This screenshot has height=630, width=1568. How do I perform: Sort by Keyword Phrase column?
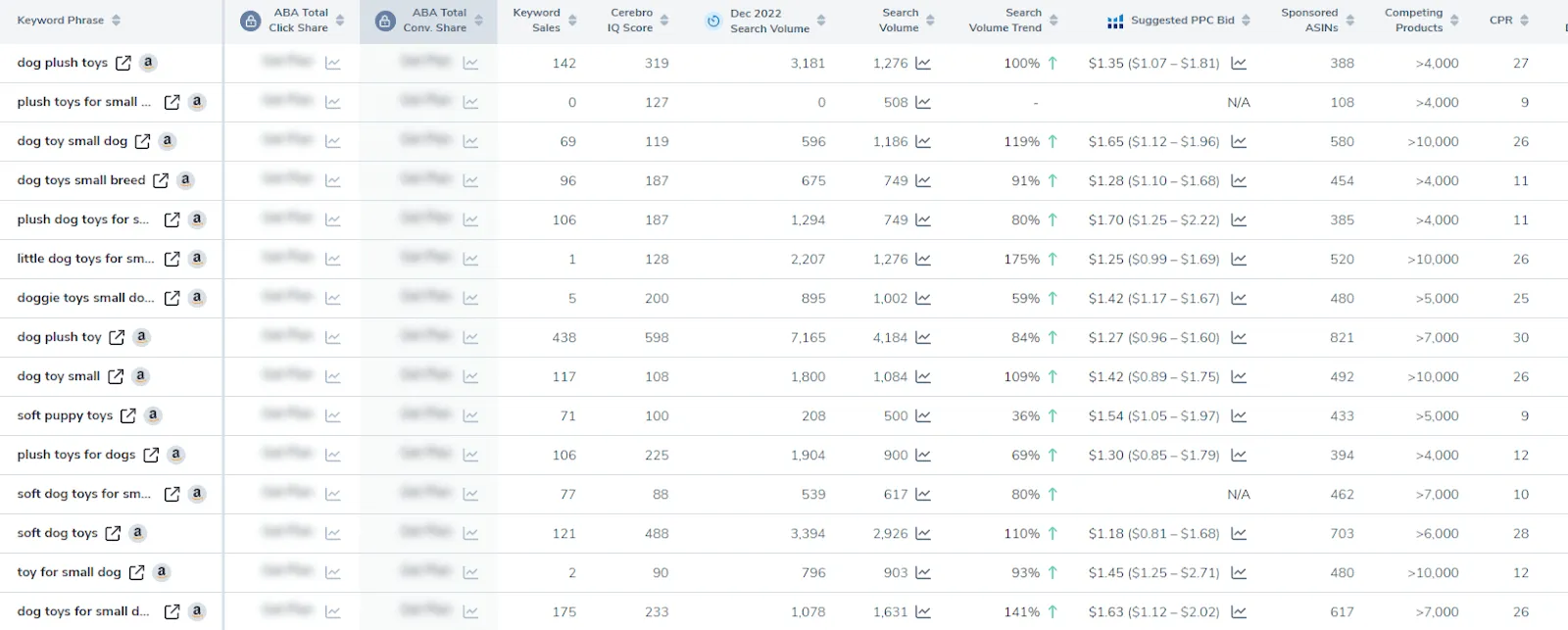[x=117, y=21]
